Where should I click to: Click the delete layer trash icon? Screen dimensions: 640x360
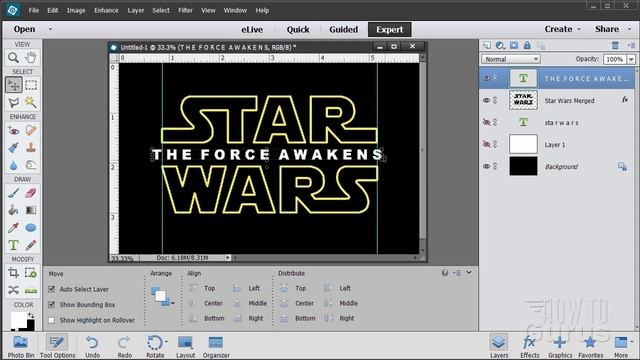615,45
